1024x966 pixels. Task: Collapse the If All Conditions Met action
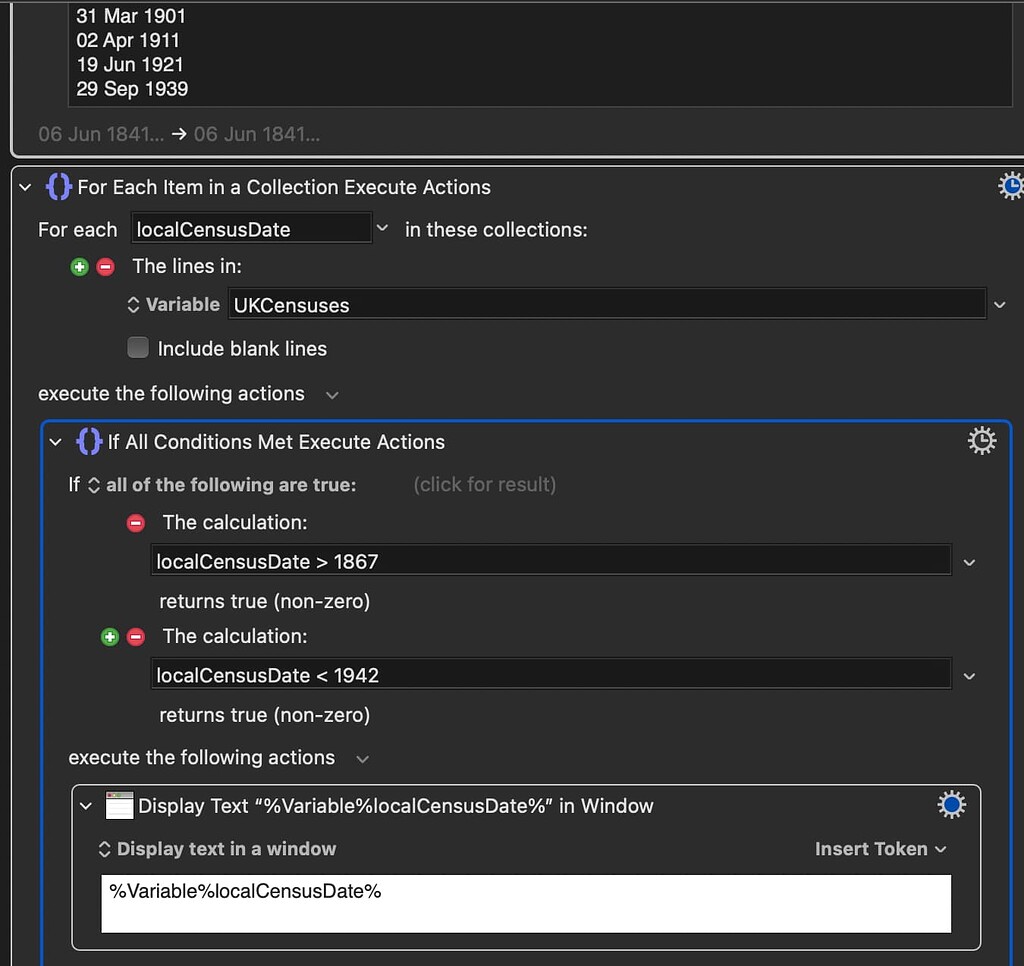[56, 442]
